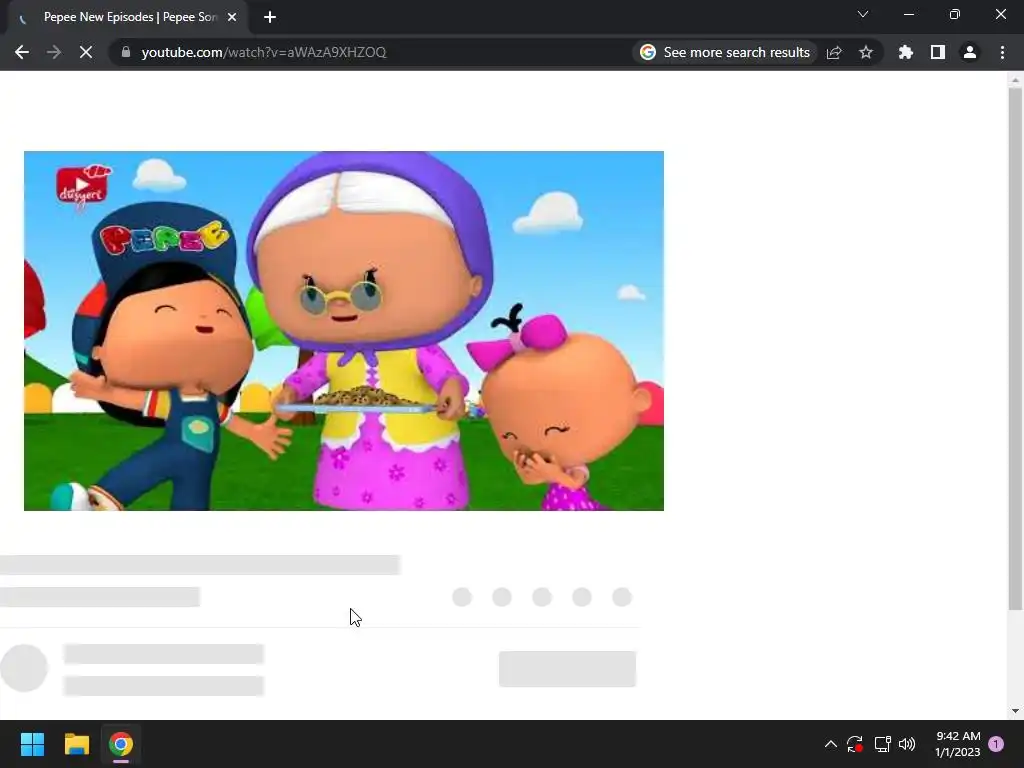Screen dimensions: 1024x768
Task: Click the scrollbar up arrow
Action: 1015,80
